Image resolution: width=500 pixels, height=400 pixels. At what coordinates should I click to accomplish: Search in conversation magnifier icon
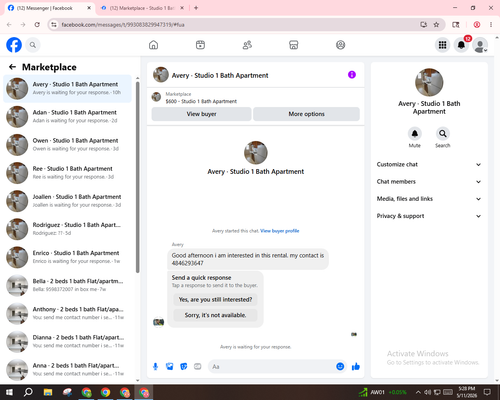click(443, 134)
